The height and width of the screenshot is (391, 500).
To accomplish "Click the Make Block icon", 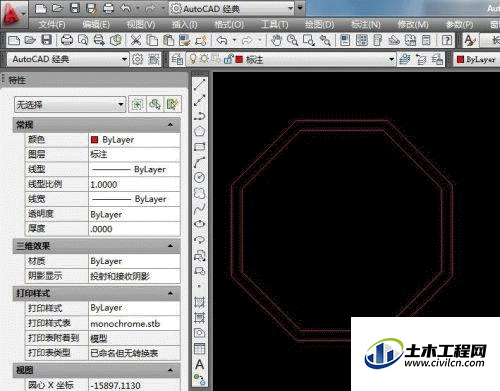I will point(200,271).
